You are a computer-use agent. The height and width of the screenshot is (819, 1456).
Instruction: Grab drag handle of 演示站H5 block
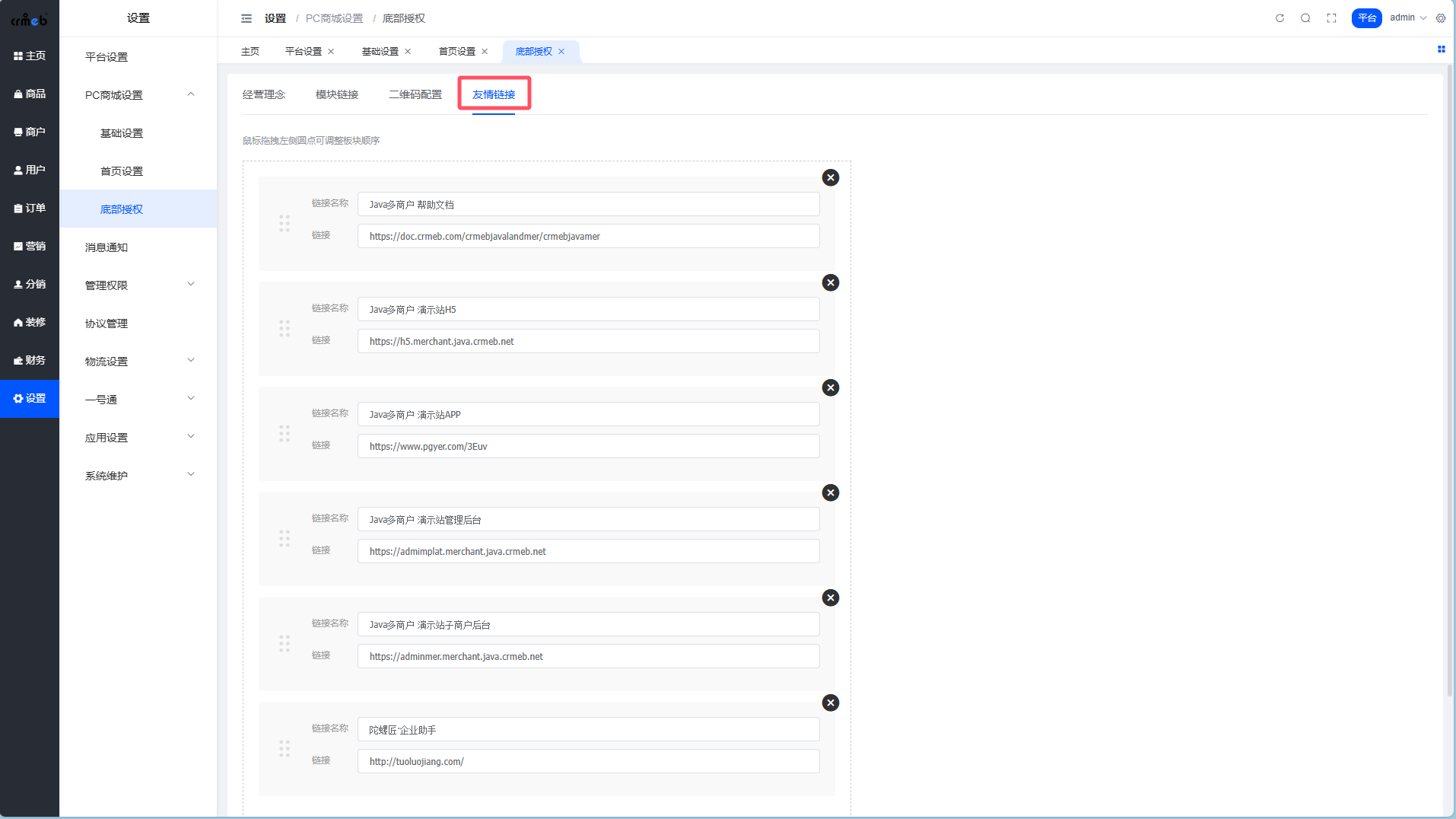coord(285,328)
